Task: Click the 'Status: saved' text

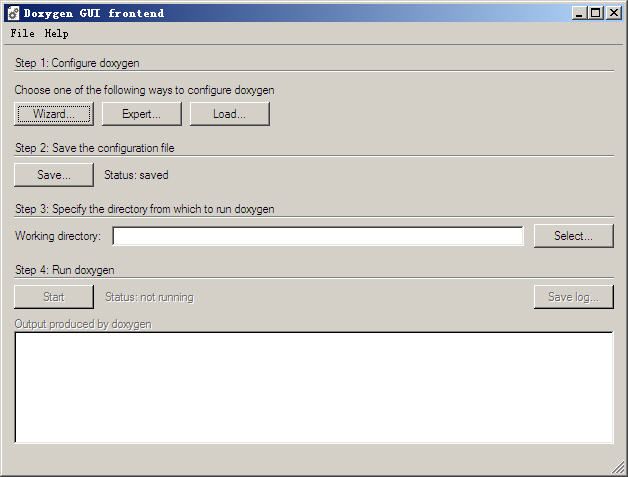Action: point(136,175)
